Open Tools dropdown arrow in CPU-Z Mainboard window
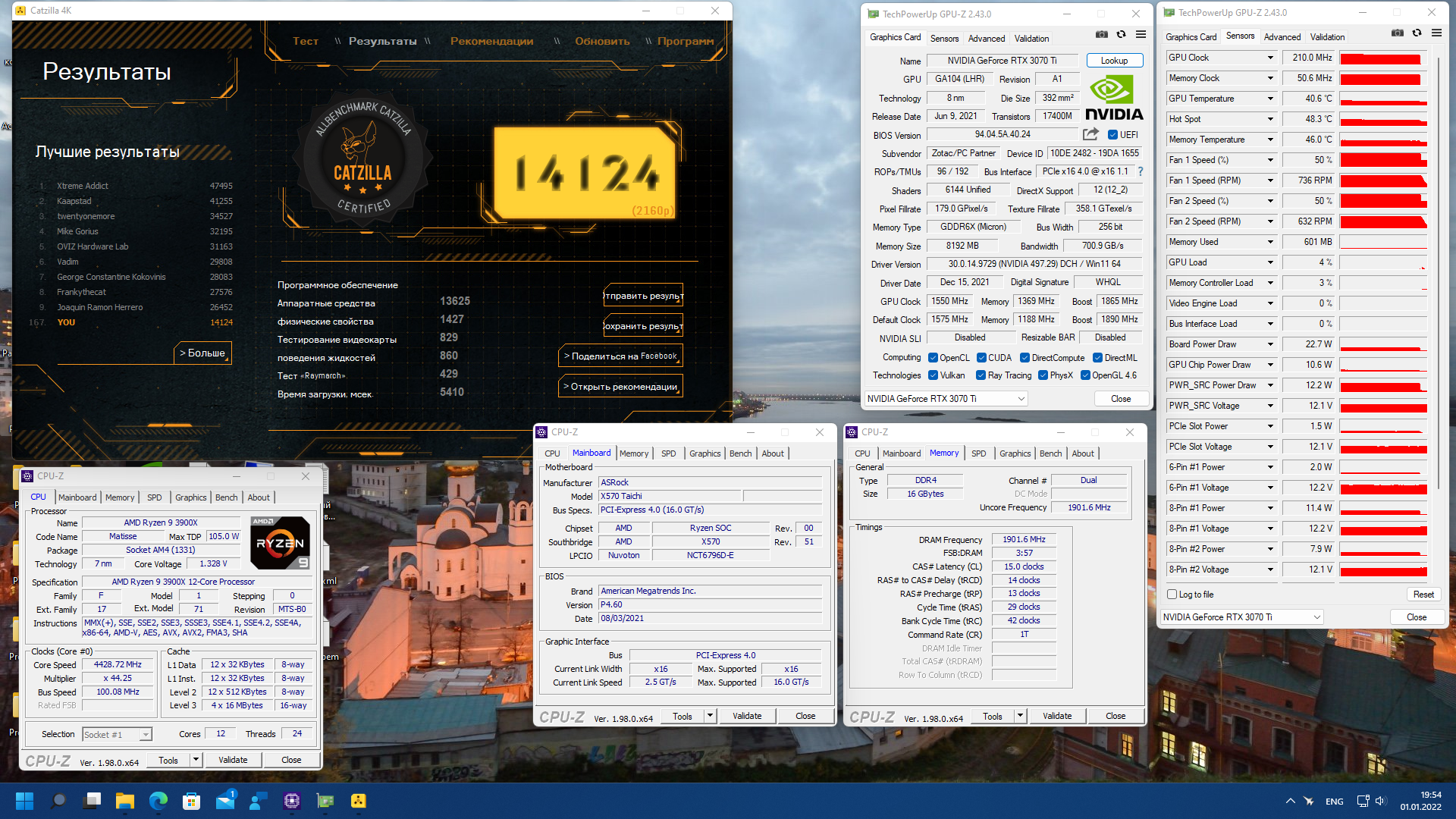Screen dimensions: 1456x819 (x=710, y=716)
